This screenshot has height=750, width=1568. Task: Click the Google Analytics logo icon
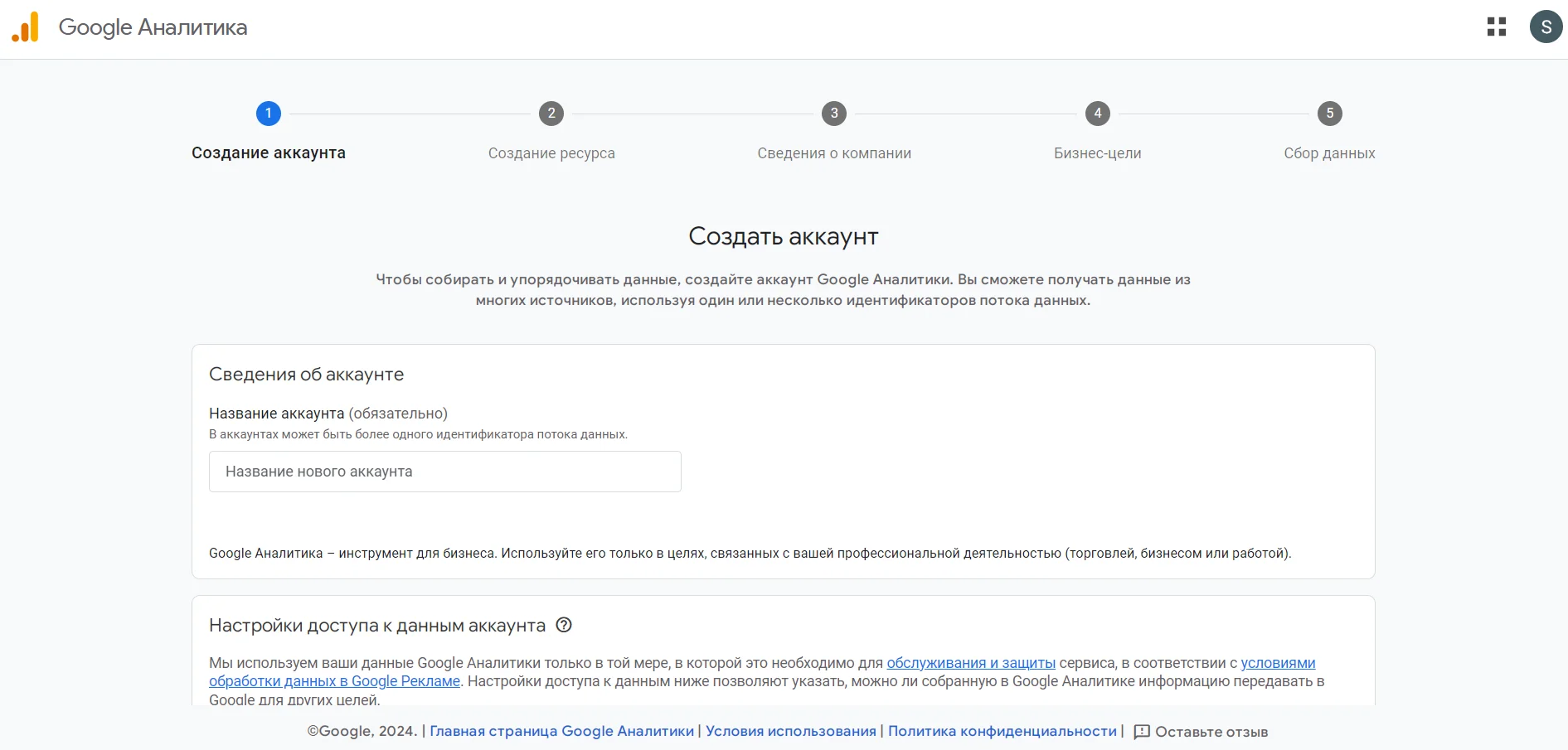(25, 27)
